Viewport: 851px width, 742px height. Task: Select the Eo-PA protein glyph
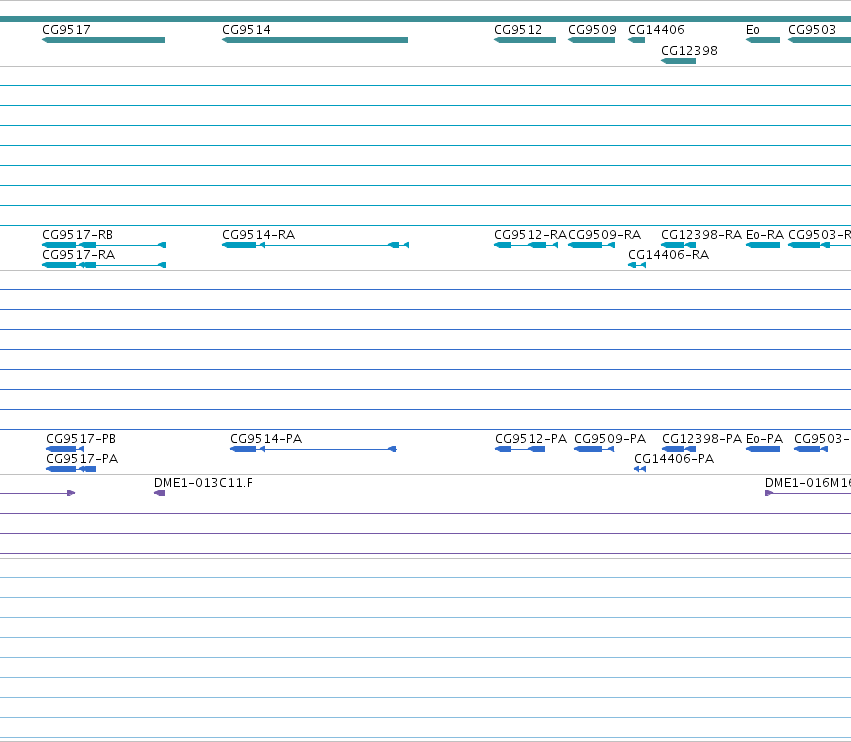click(x=763, y=449)
